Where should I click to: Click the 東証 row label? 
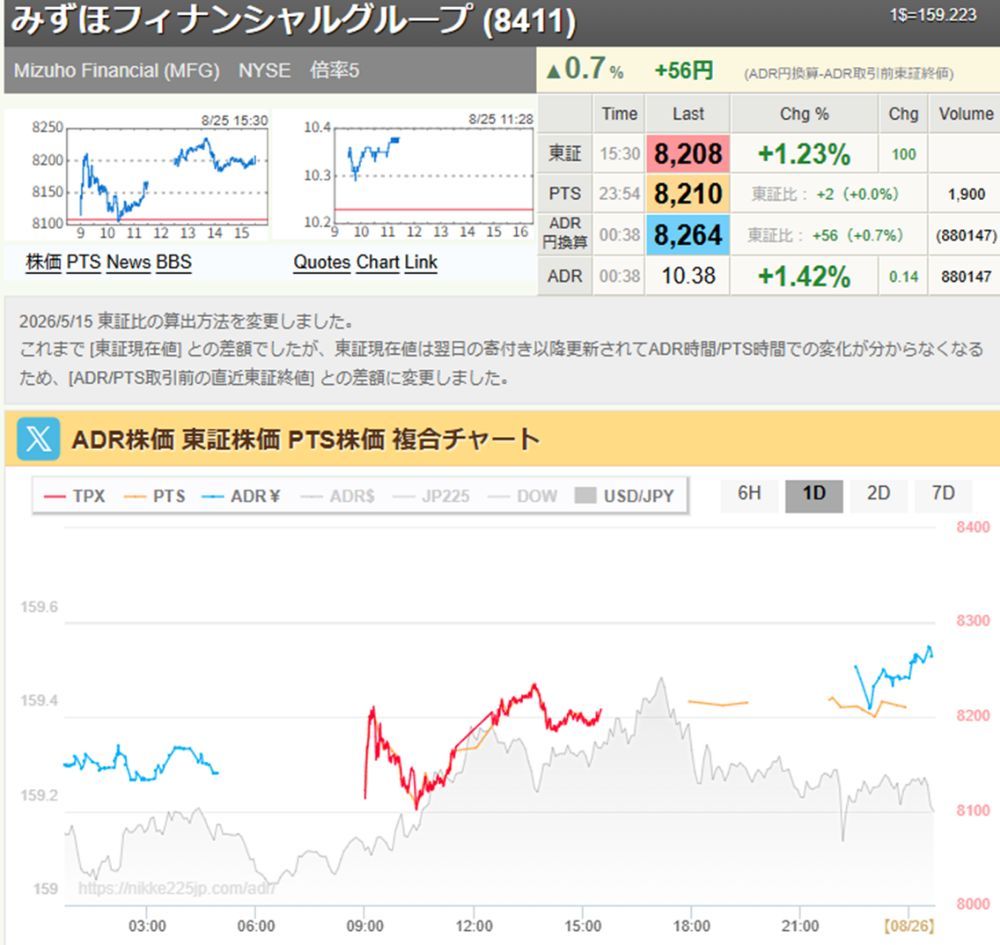565,154
